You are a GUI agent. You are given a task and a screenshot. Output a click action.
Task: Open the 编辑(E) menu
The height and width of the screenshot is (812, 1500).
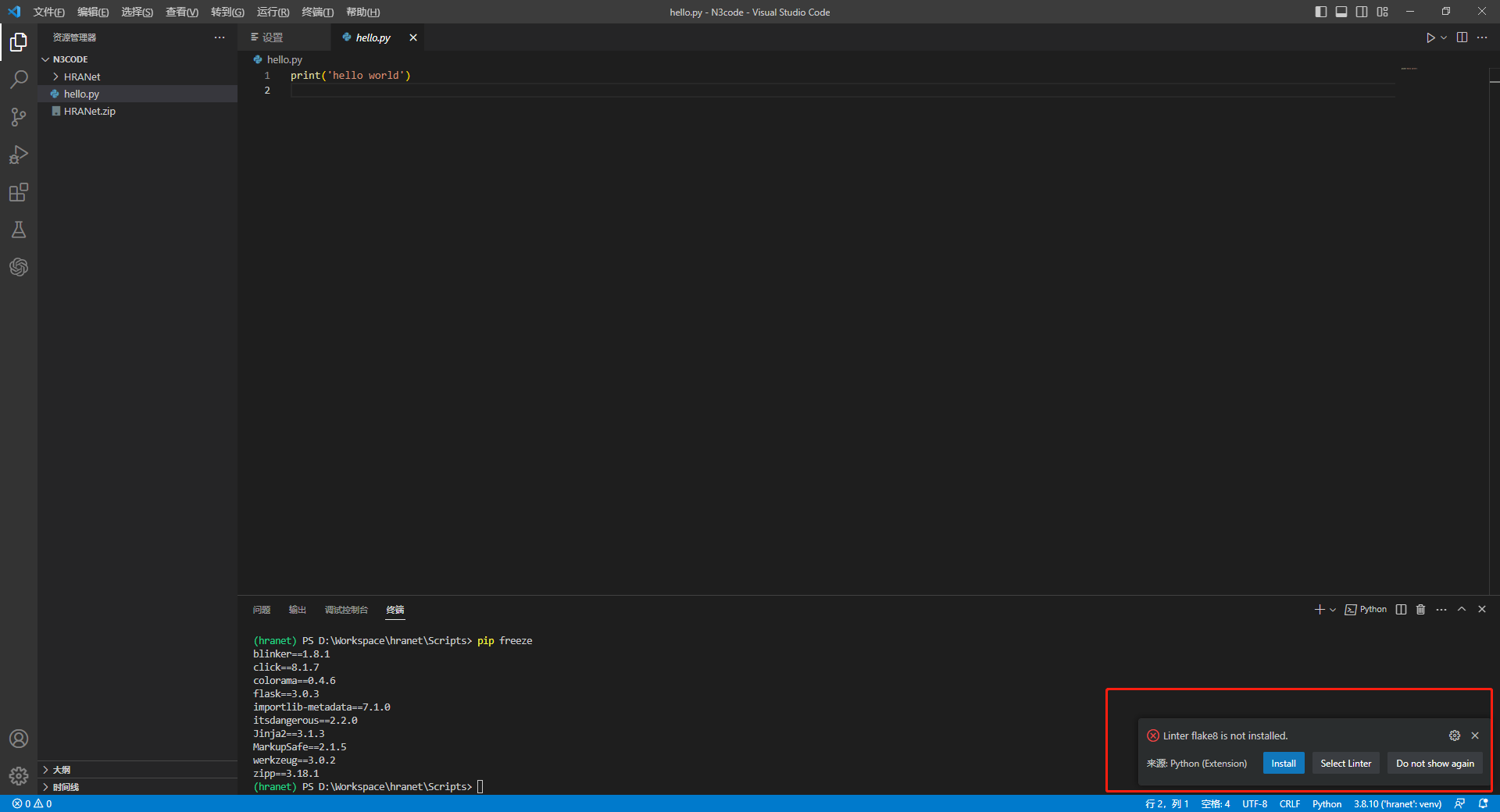click(93, 12)
